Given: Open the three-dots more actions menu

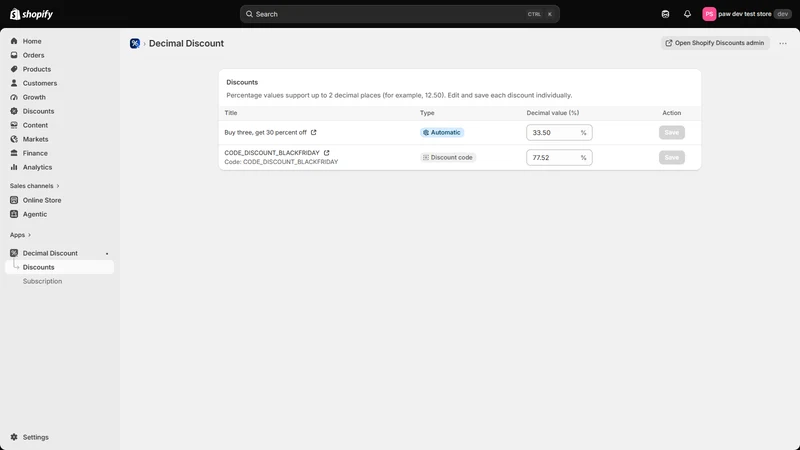Looking at the screenshot, I should point(783,43).
